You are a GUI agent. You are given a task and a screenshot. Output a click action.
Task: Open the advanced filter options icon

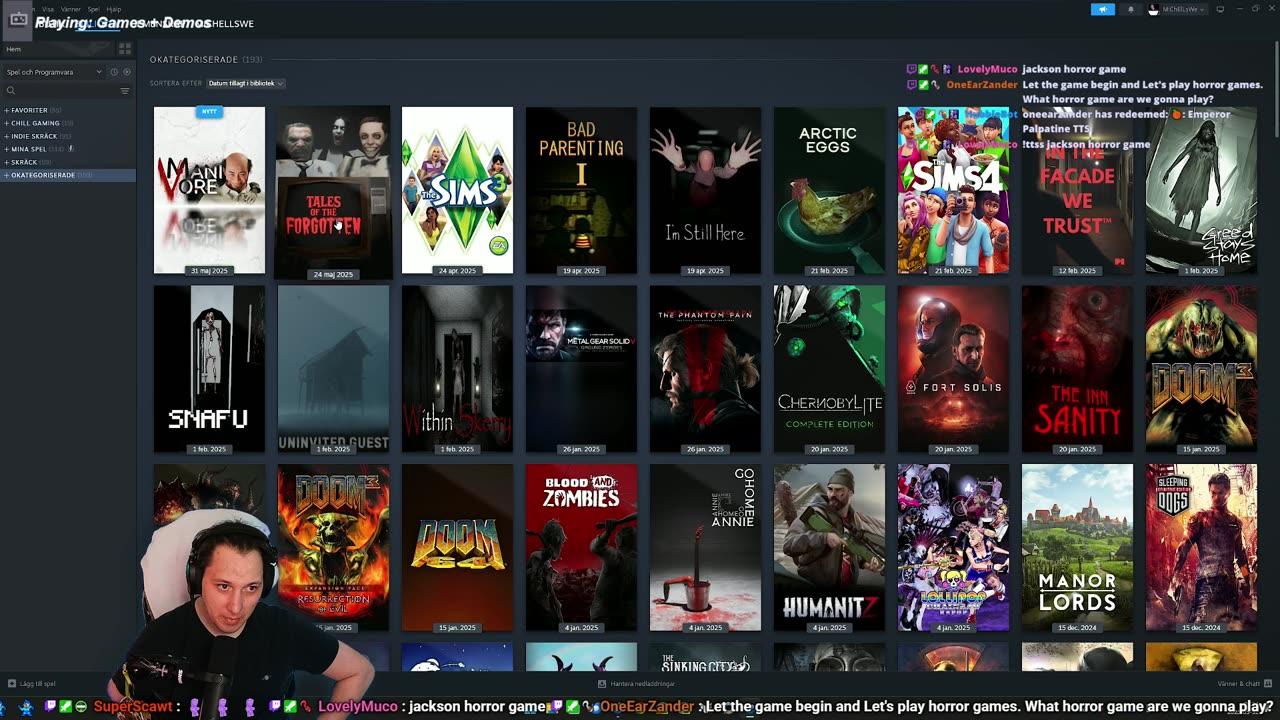[x=125, y=91]
